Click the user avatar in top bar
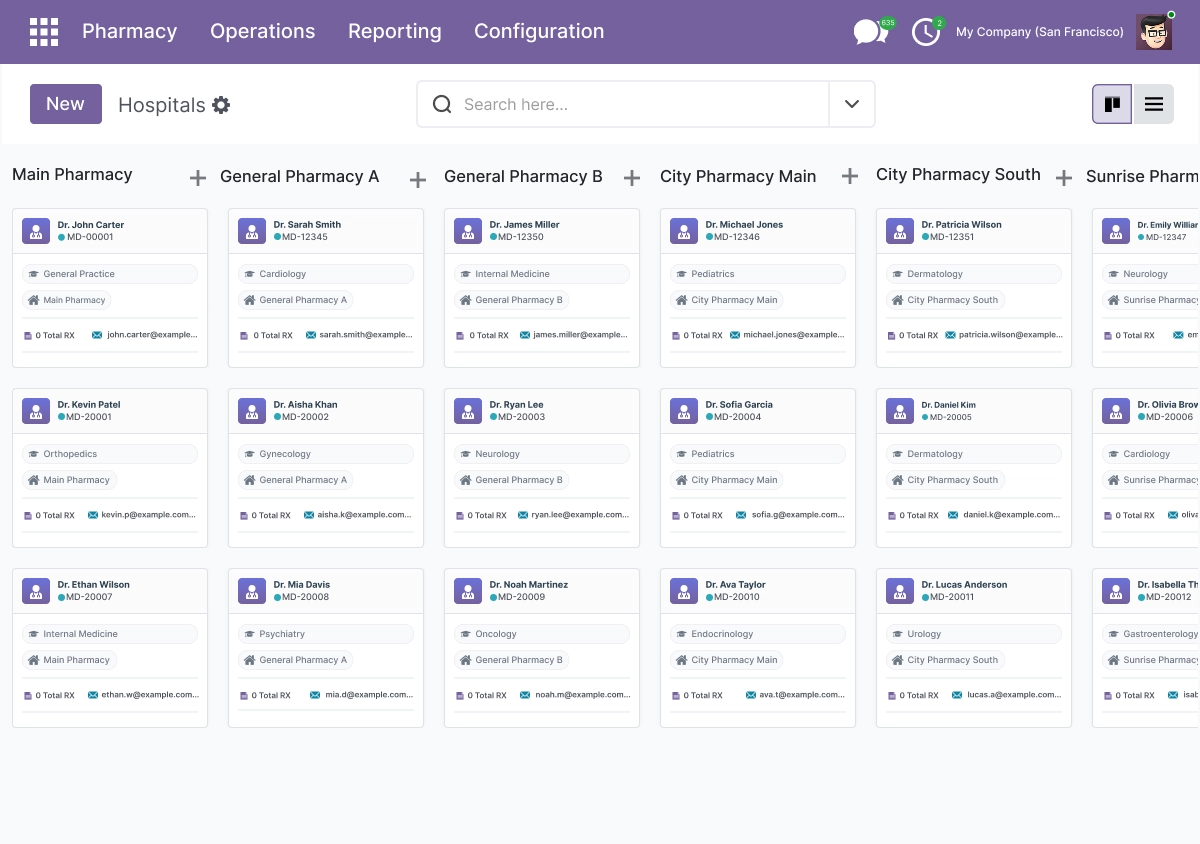The height and width of the screenshot is (844, 1200). pos(1155,32)
